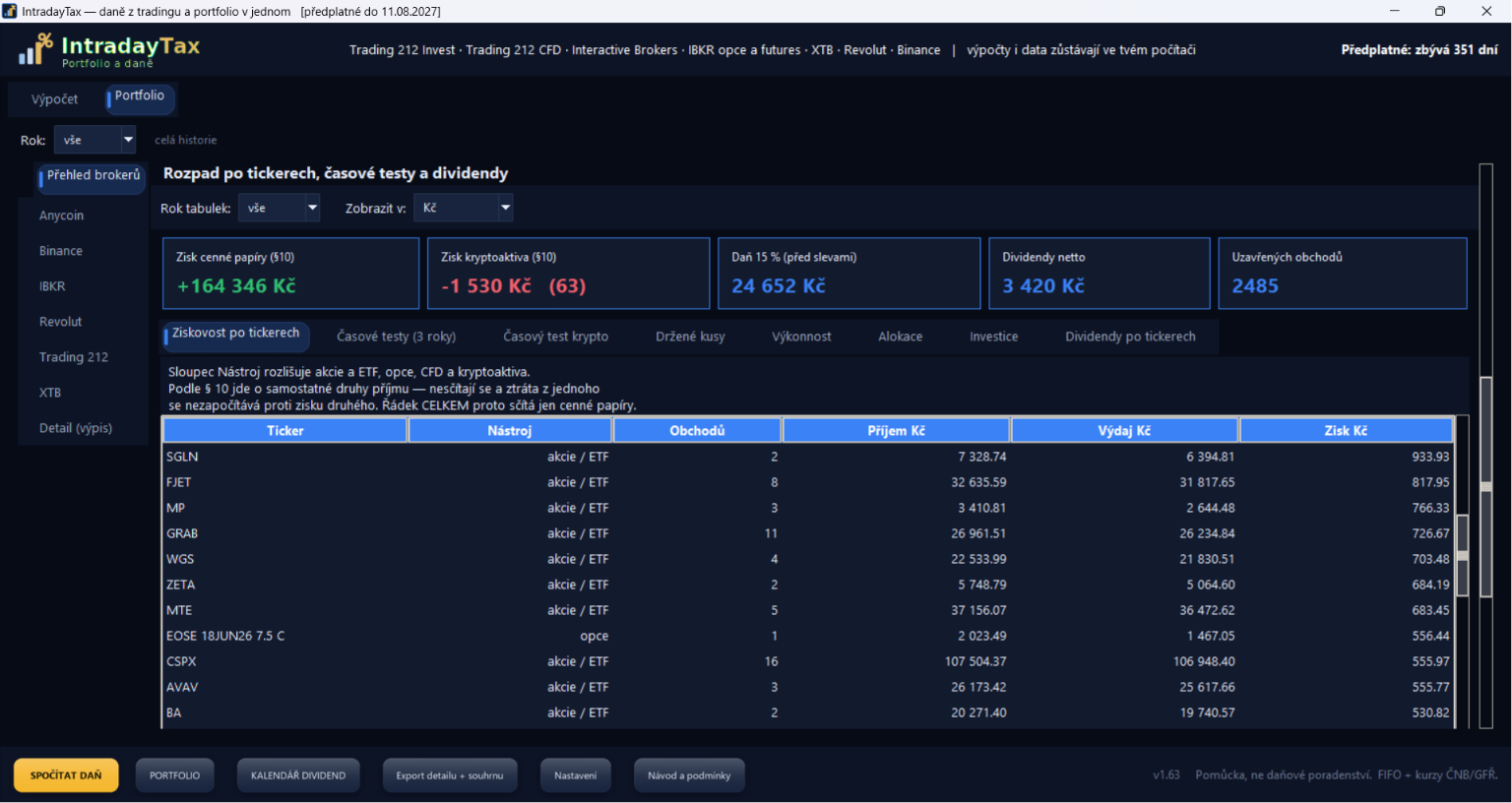Expand the Rok tabulek dropdown
Viewport: 1512px width, 803px height.
click(x=280, y=208)
